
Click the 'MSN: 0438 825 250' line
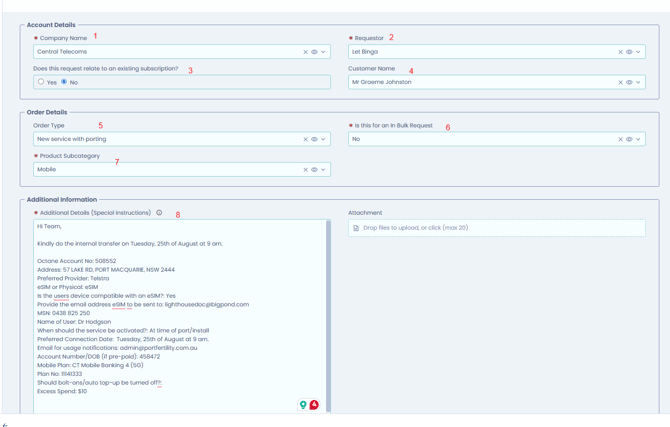[x=63, y=313]
